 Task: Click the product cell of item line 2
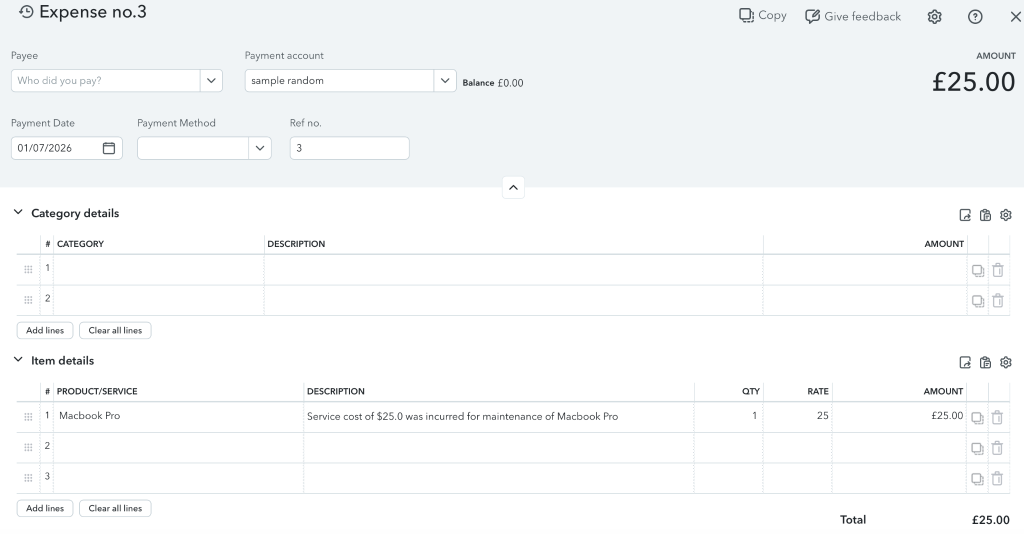(x=178, y=448)
